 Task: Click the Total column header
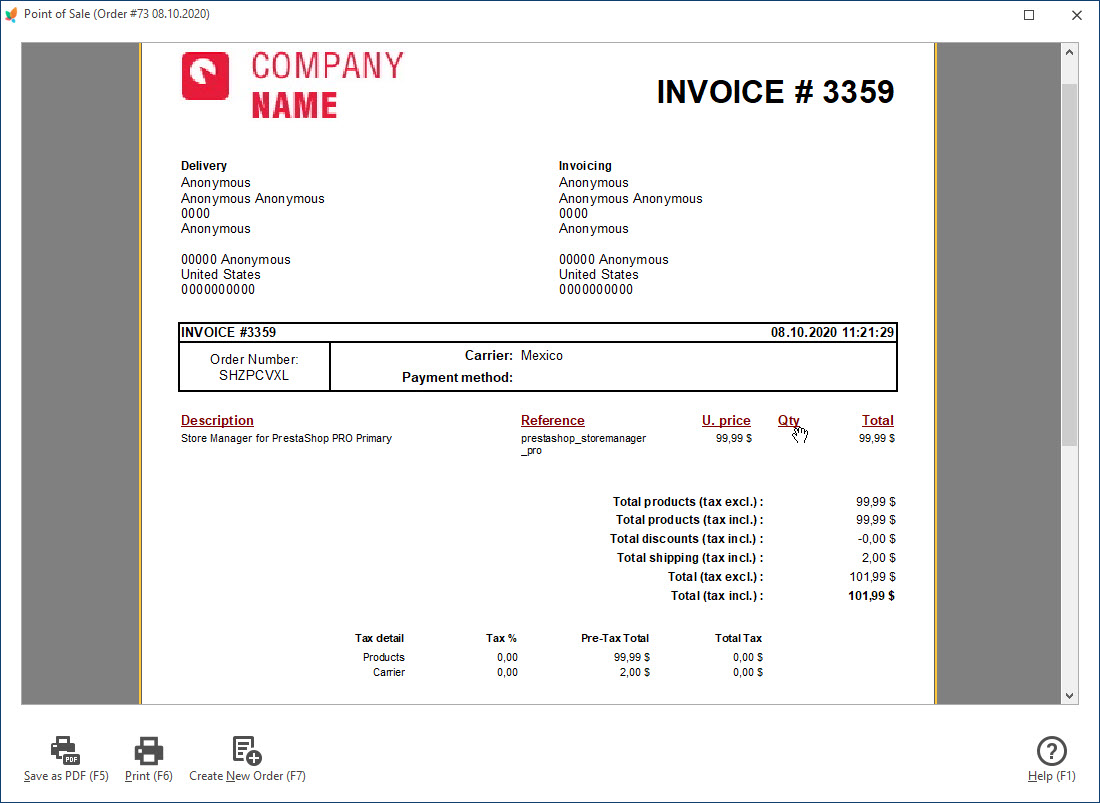pos(878,420)
